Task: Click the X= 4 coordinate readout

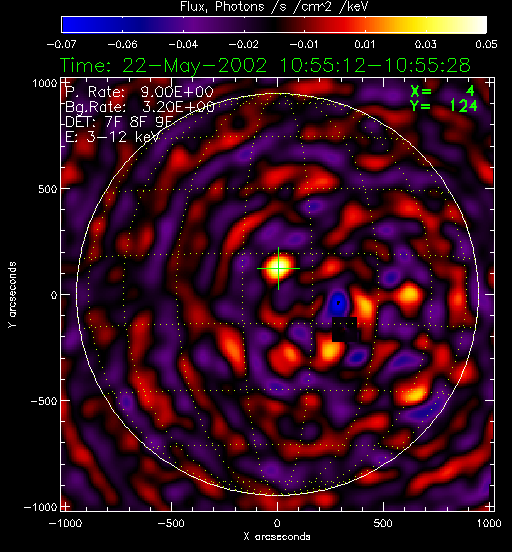Action: pyautogui.click(x=443, y=91)
